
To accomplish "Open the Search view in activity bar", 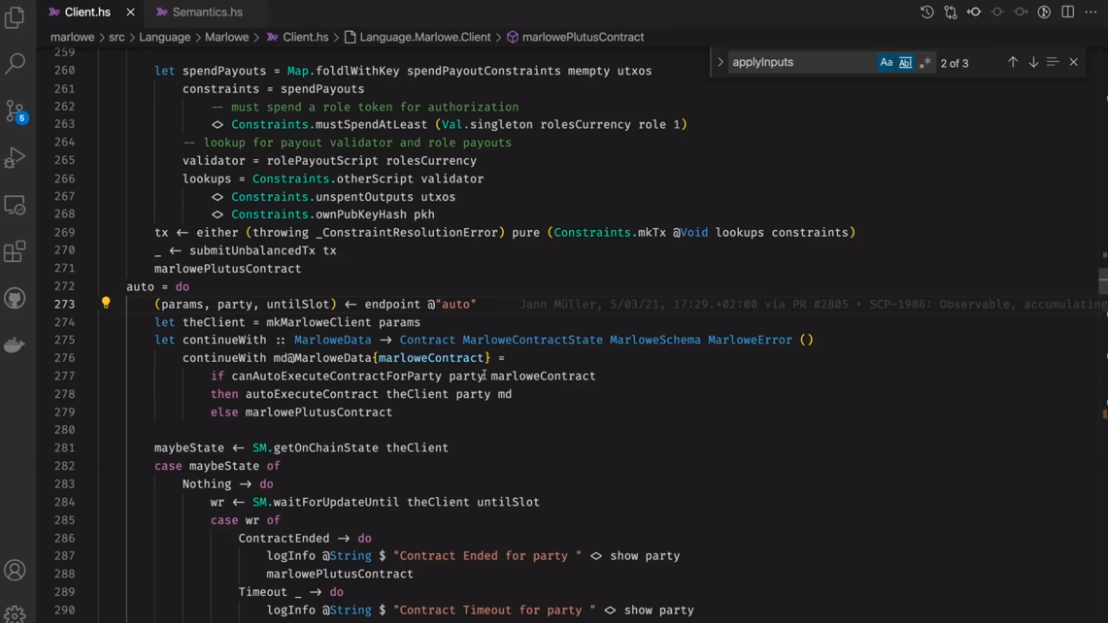I will pos(15,64).
